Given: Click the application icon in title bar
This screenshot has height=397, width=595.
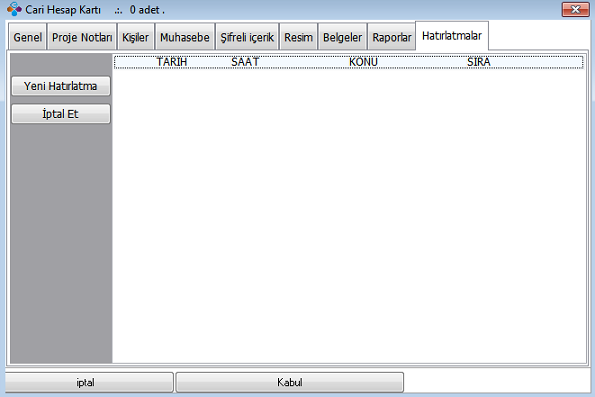Looking at the screenshot, I should (x=14, y=9).
